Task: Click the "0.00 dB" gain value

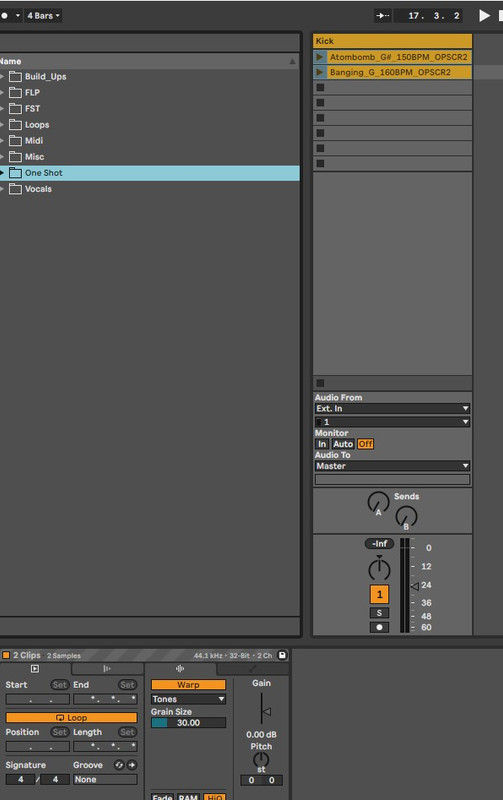Action: [261, 735]
